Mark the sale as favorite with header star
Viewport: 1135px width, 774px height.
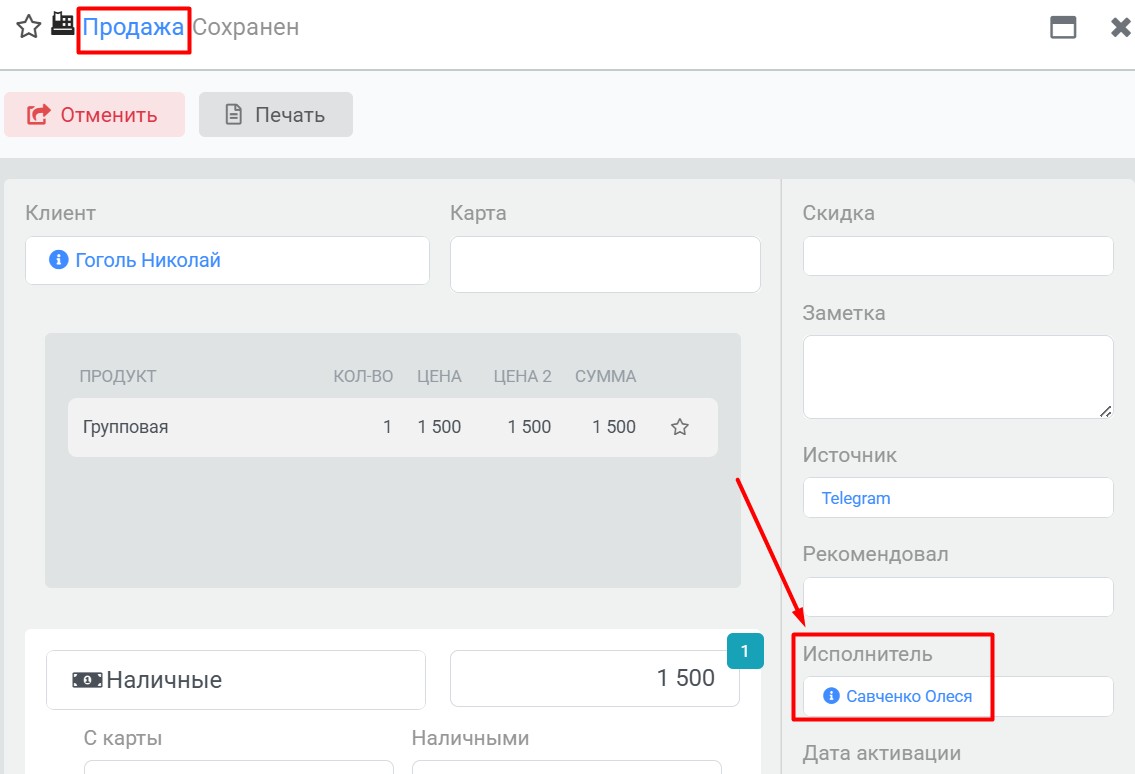tap(29, 27)
